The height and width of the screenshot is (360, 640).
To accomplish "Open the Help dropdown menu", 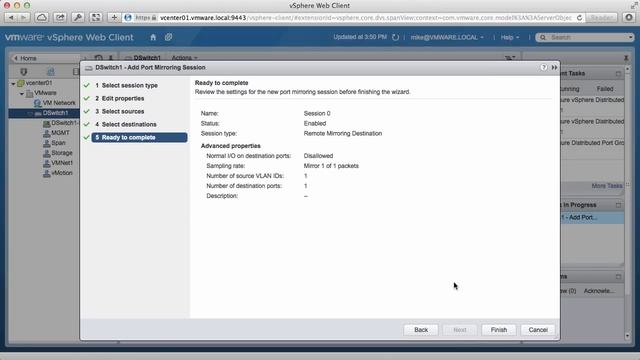I will [509, 37].
